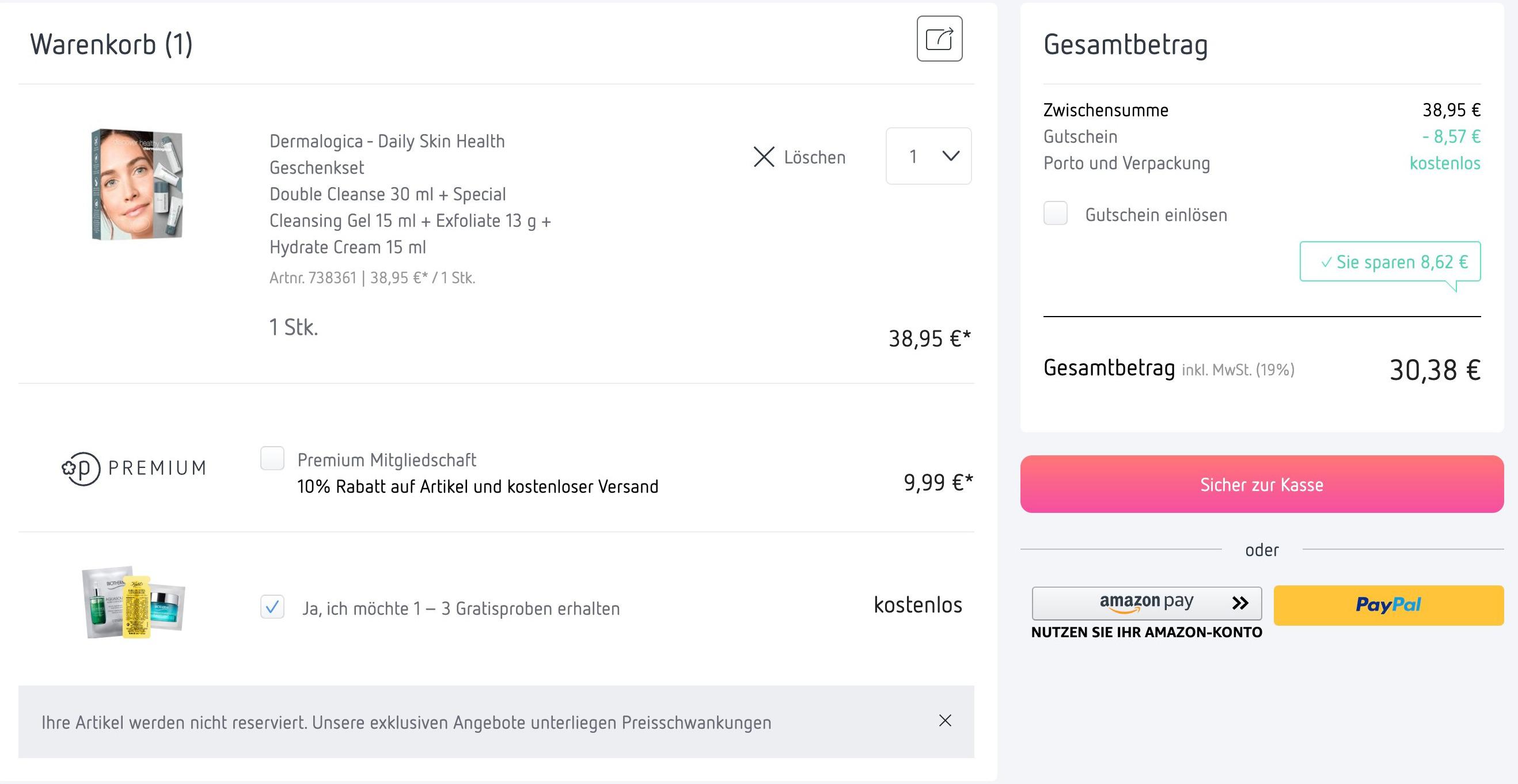This screenshot has width=1518, height=784.
Task: Click the Premium price '9,99 €*'
Action: point(938,482)
